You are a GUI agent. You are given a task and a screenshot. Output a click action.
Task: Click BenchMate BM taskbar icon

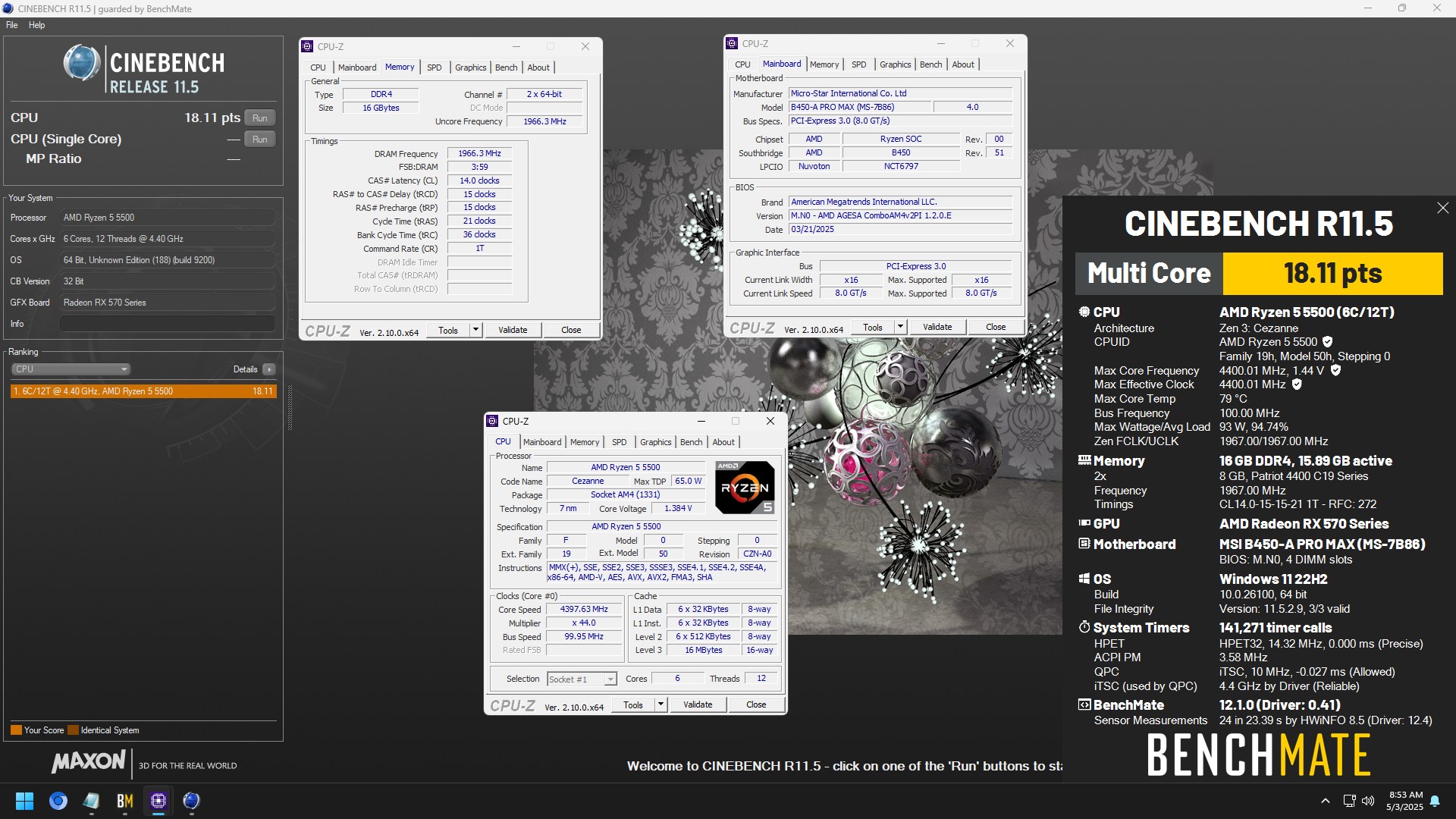tap(125, 801)
